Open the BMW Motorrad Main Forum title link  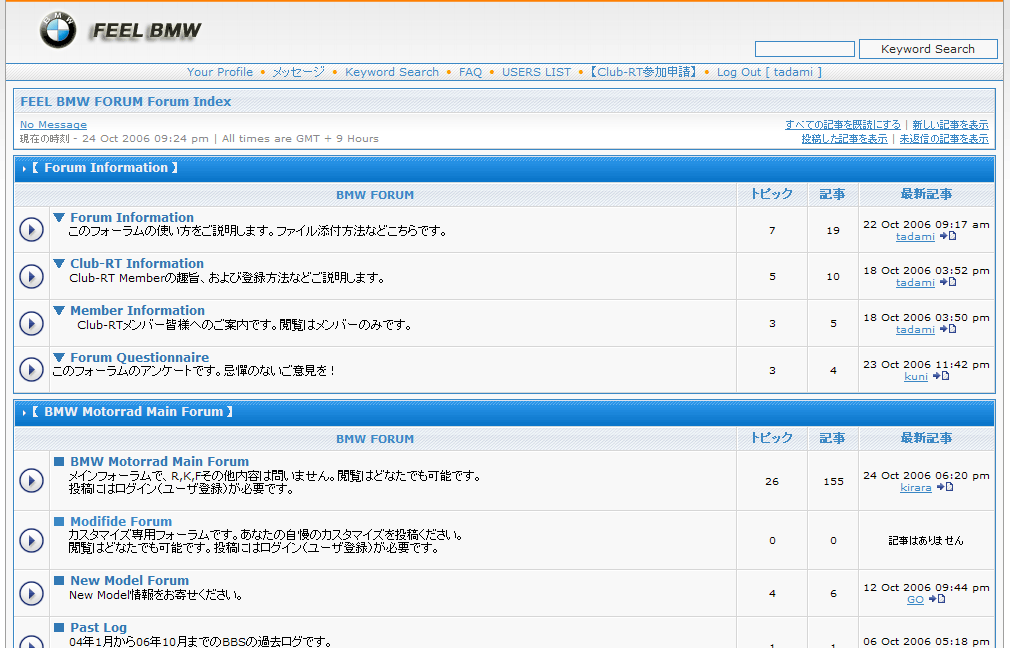(160, 461)
